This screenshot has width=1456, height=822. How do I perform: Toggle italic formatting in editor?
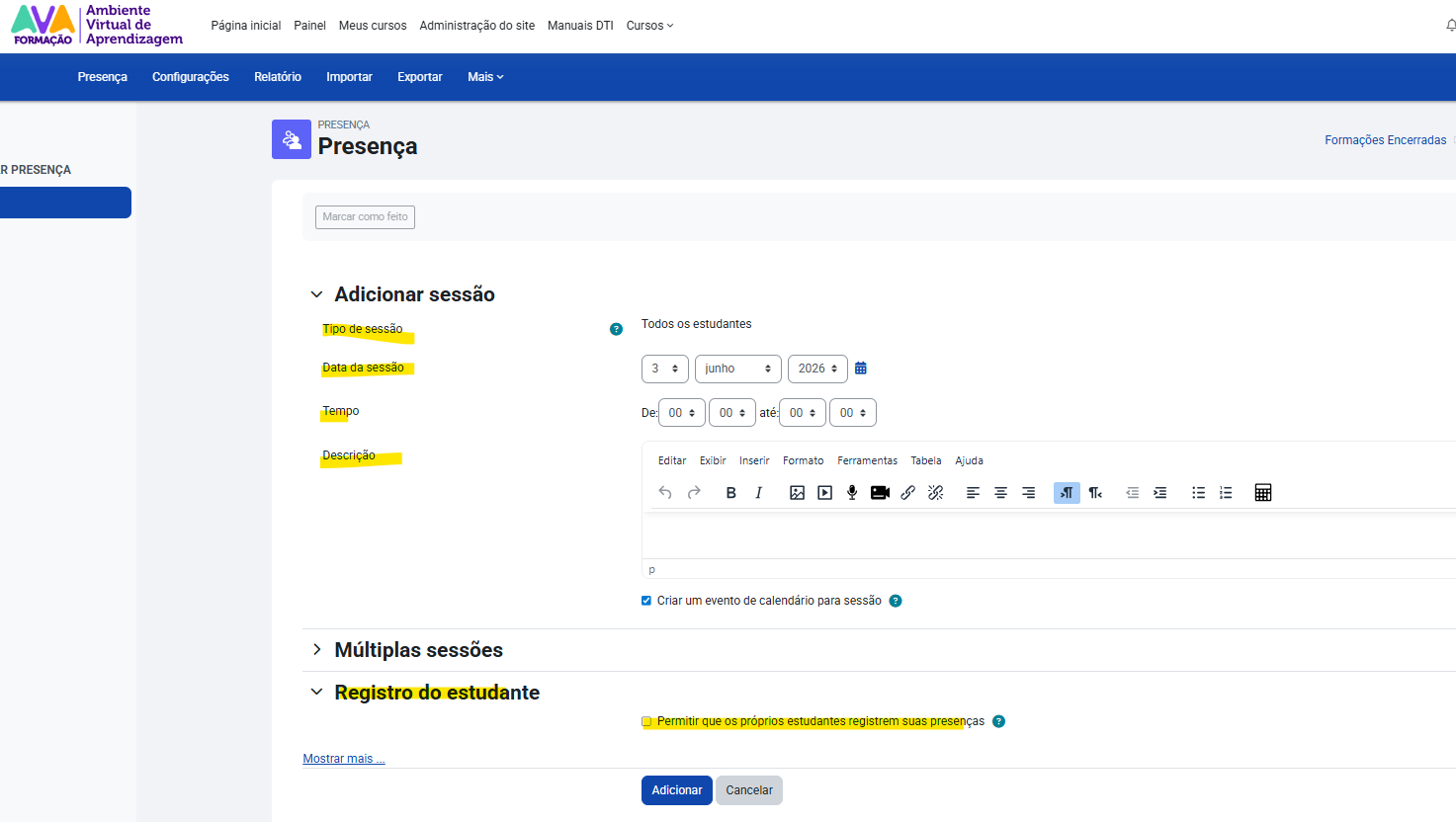(758, 492)
